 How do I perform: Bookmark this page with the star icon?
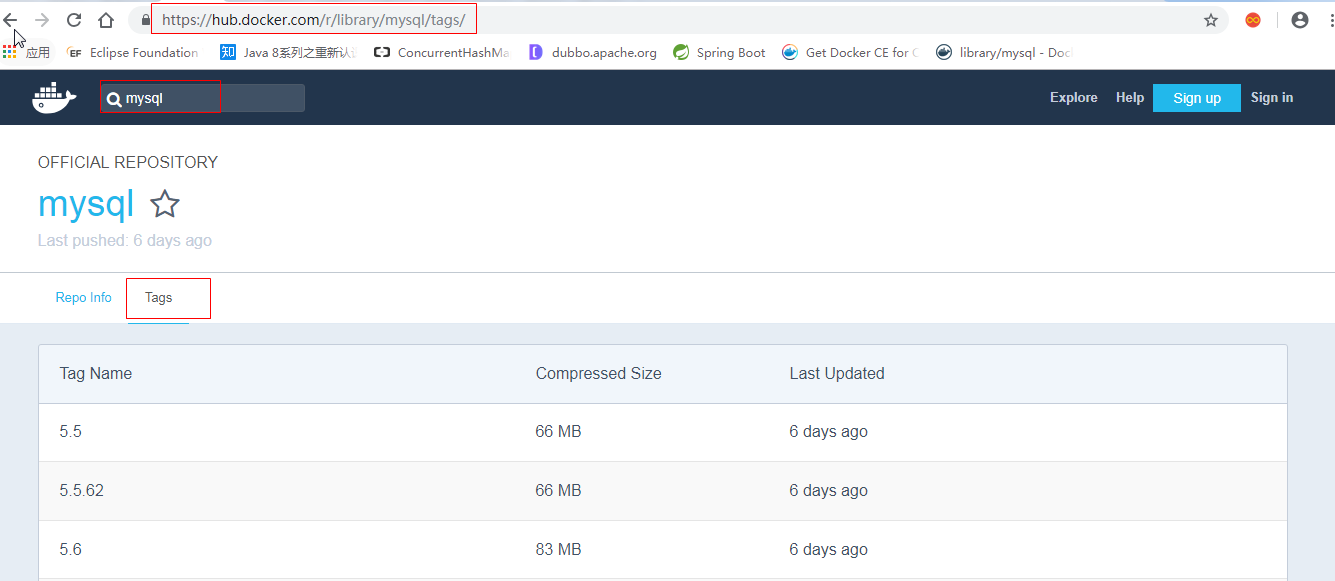(x=1211, y=20)
